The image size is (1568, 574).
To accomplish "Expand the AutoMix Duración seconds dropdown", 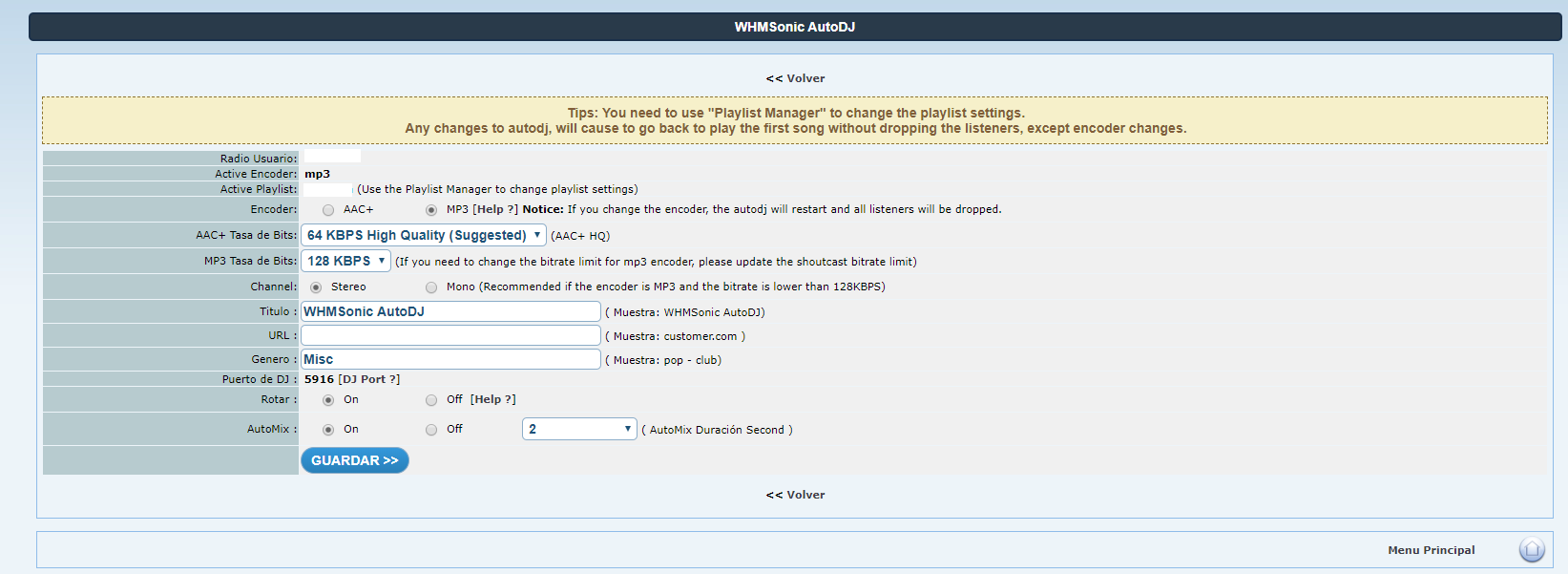I will coord(579,429).
